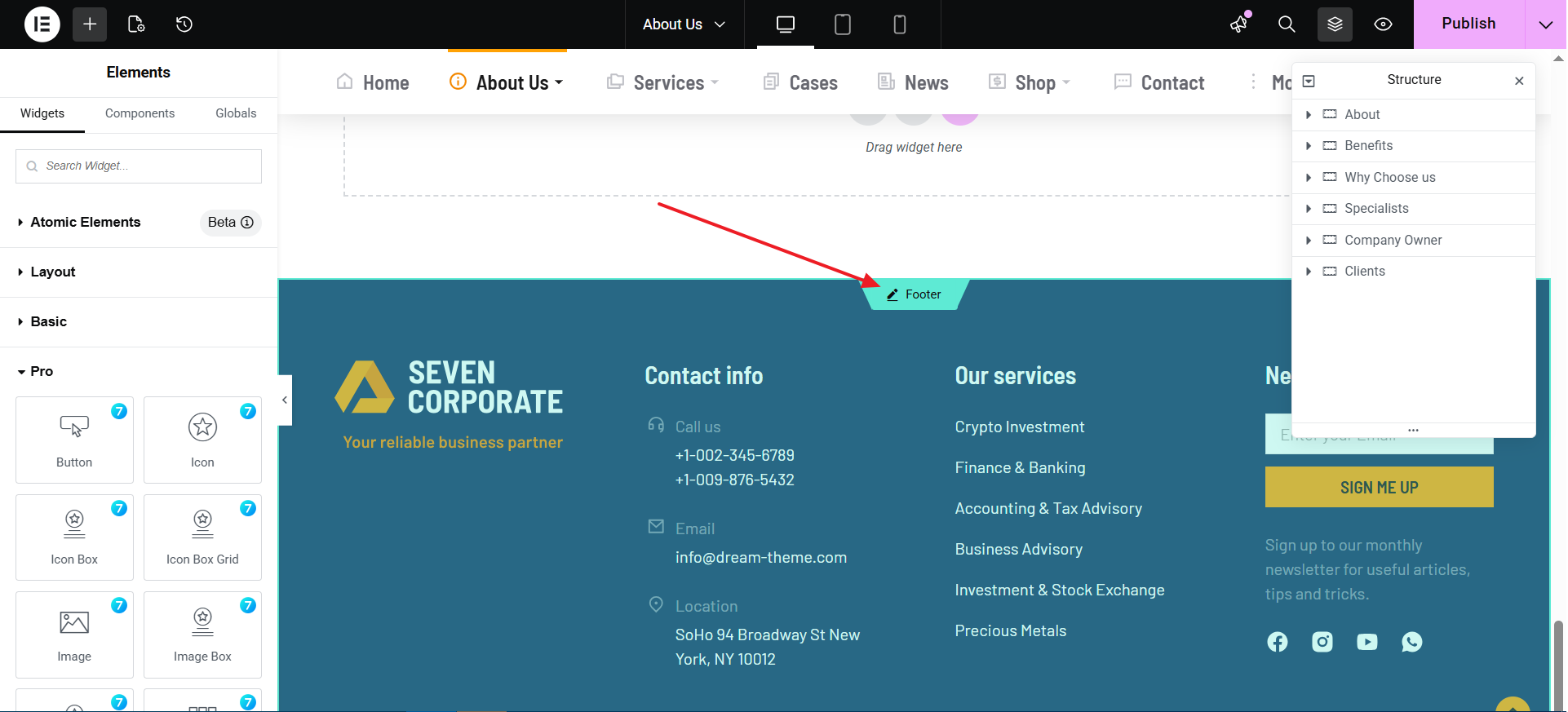The width and height of the screenshot is (1568, 712).
Task: Expand the Atomic Elements section
Action: pyautogui.click(x=85, y=222)
